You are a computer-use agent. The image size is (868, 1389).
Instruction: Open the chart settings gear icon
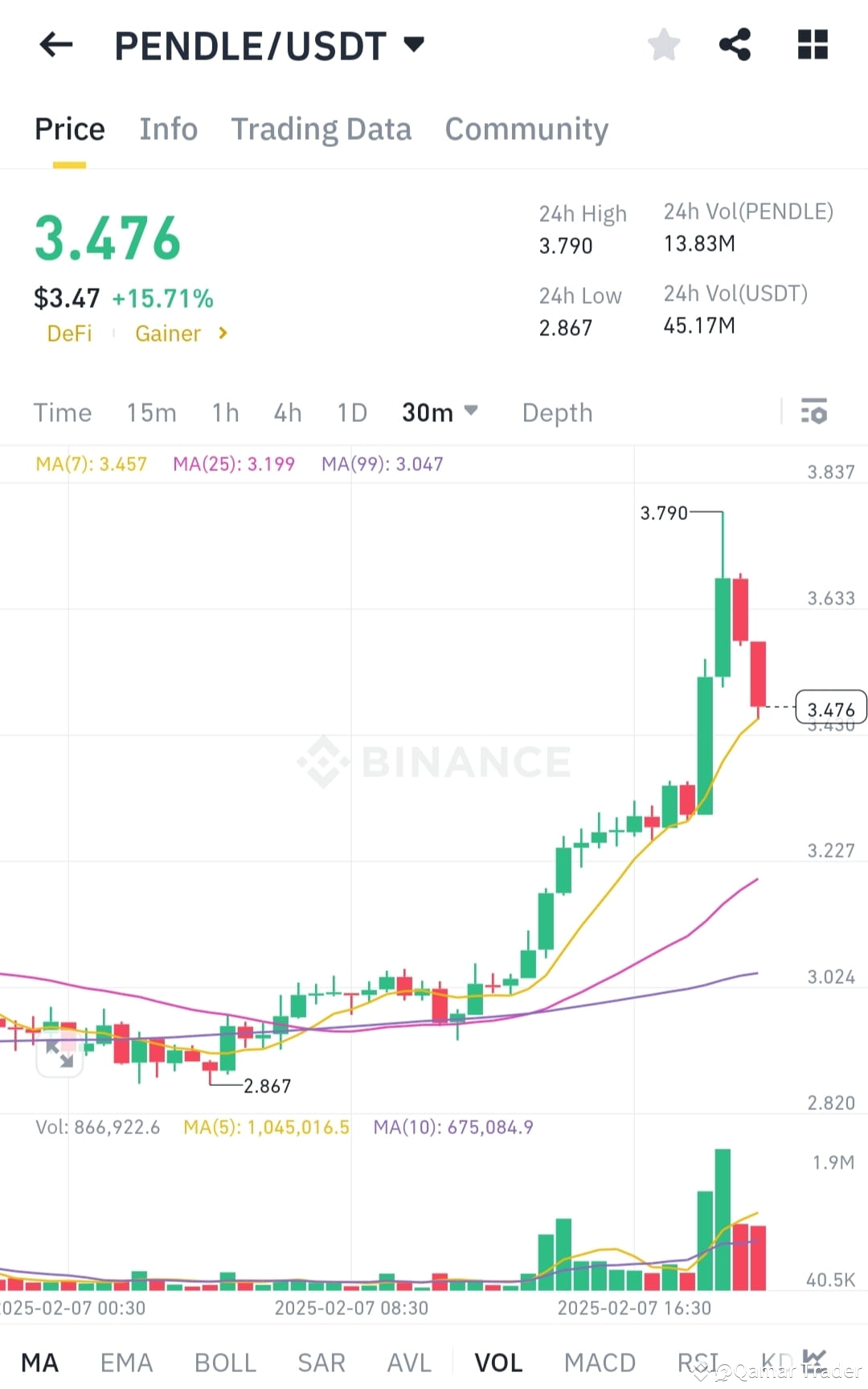(x=815, y=412)
